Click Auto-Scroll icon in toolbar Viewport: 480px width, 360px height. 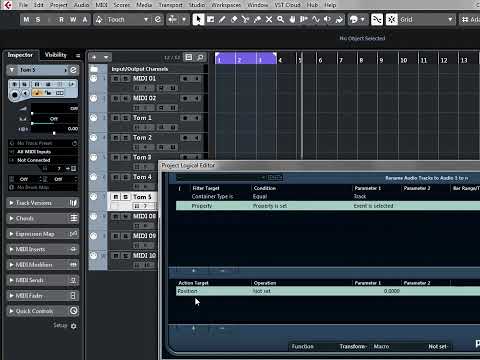pos(172,19)
